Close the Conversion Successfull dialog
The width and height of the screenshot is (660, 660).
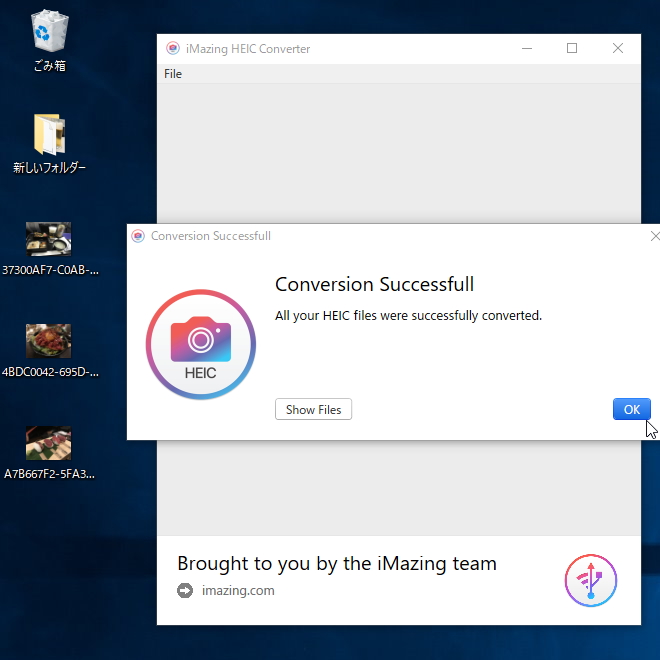pos(655,236)
